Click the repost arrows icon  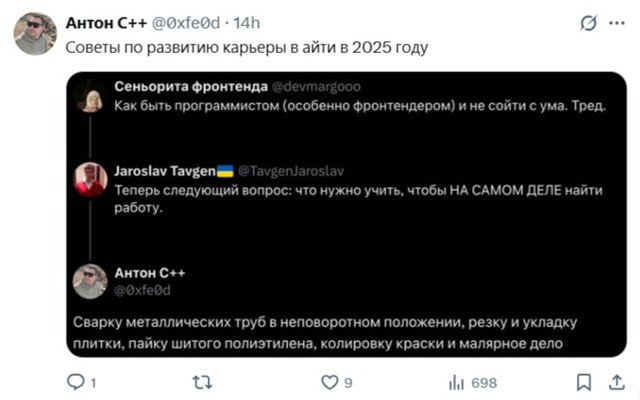(x=202, y=382)
